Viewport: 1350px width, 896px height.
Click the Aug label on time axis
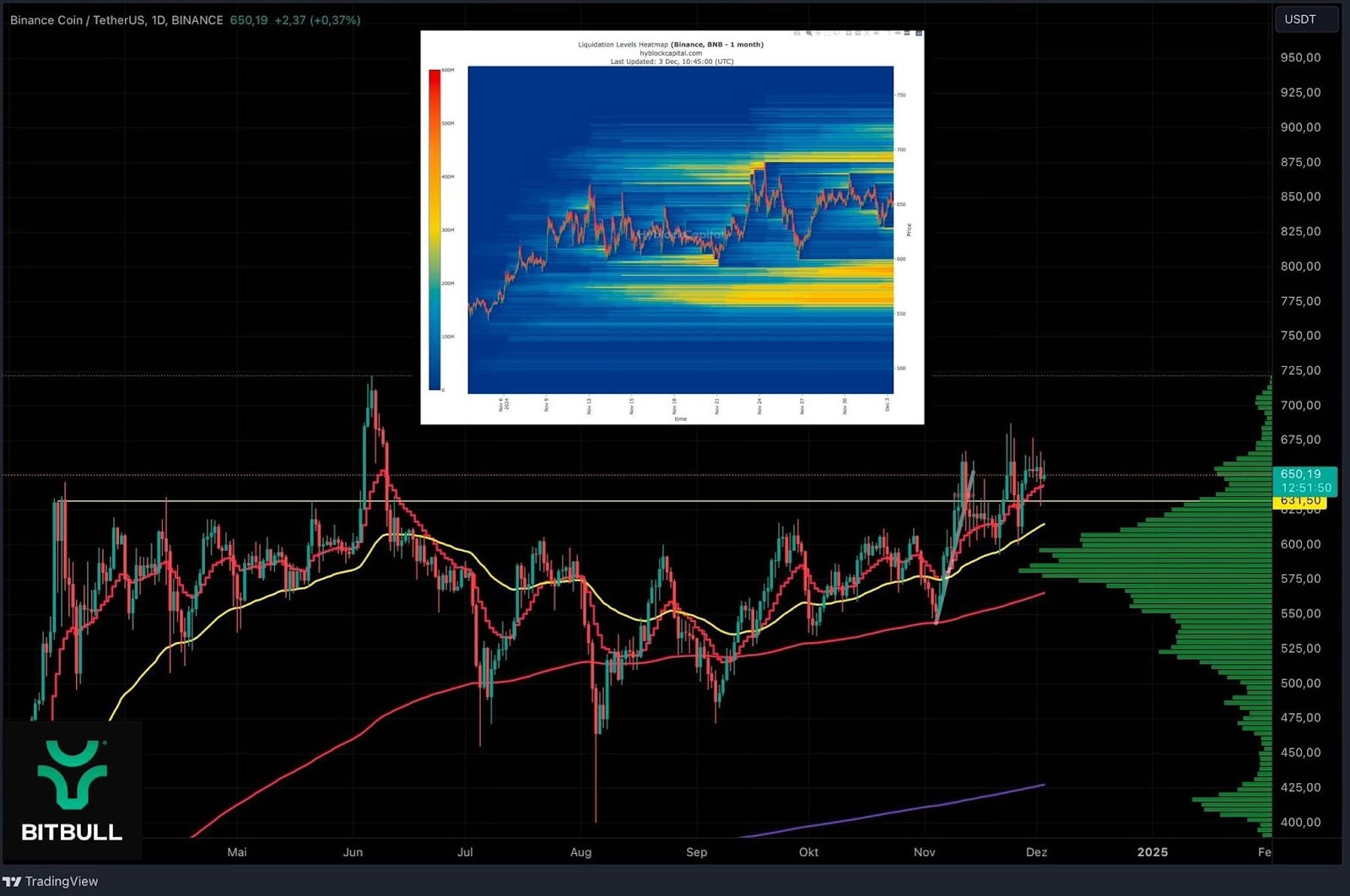pyautogui.click(x=580, y=852)
